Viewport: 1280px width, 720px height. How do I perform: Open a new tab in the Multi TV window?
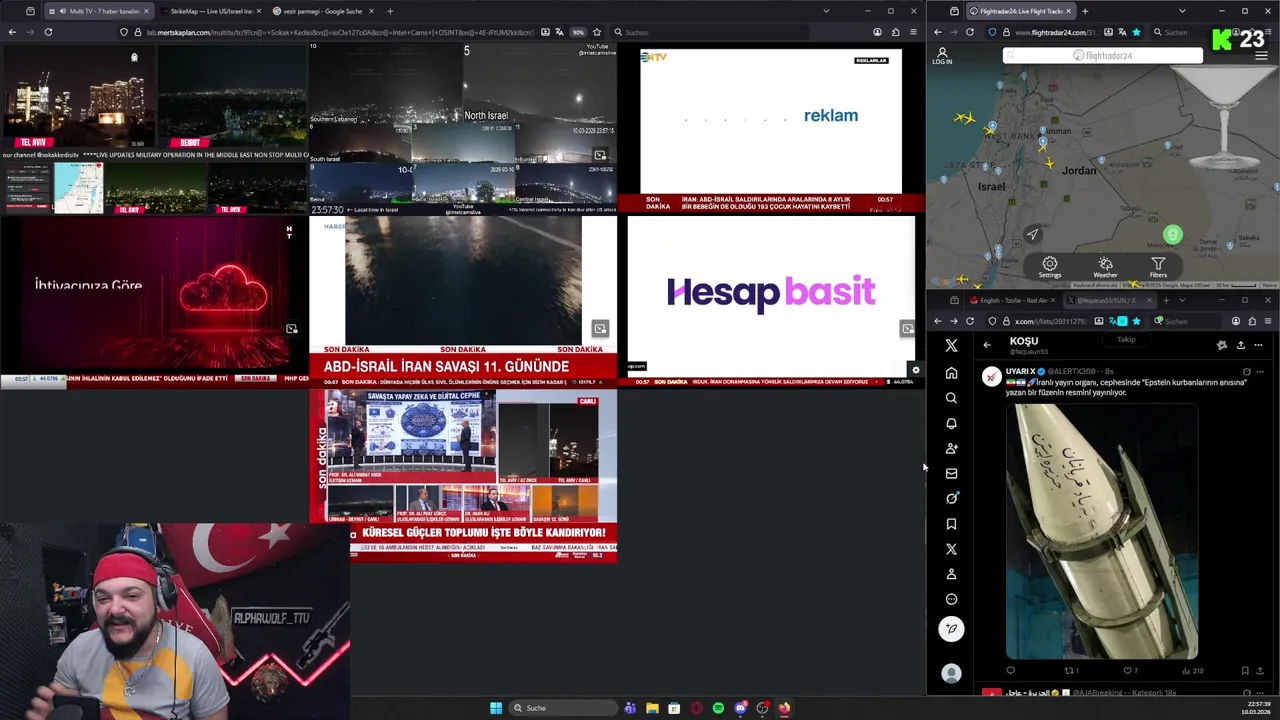coord(390,11)
